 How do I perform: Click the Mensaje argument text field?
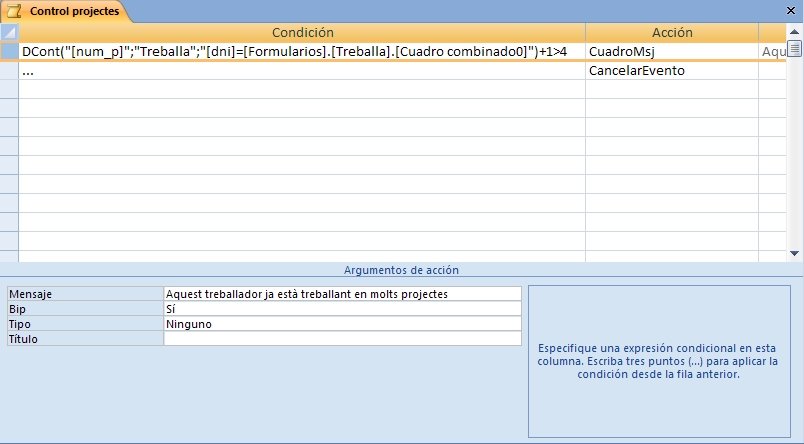(x=342, y=294)
